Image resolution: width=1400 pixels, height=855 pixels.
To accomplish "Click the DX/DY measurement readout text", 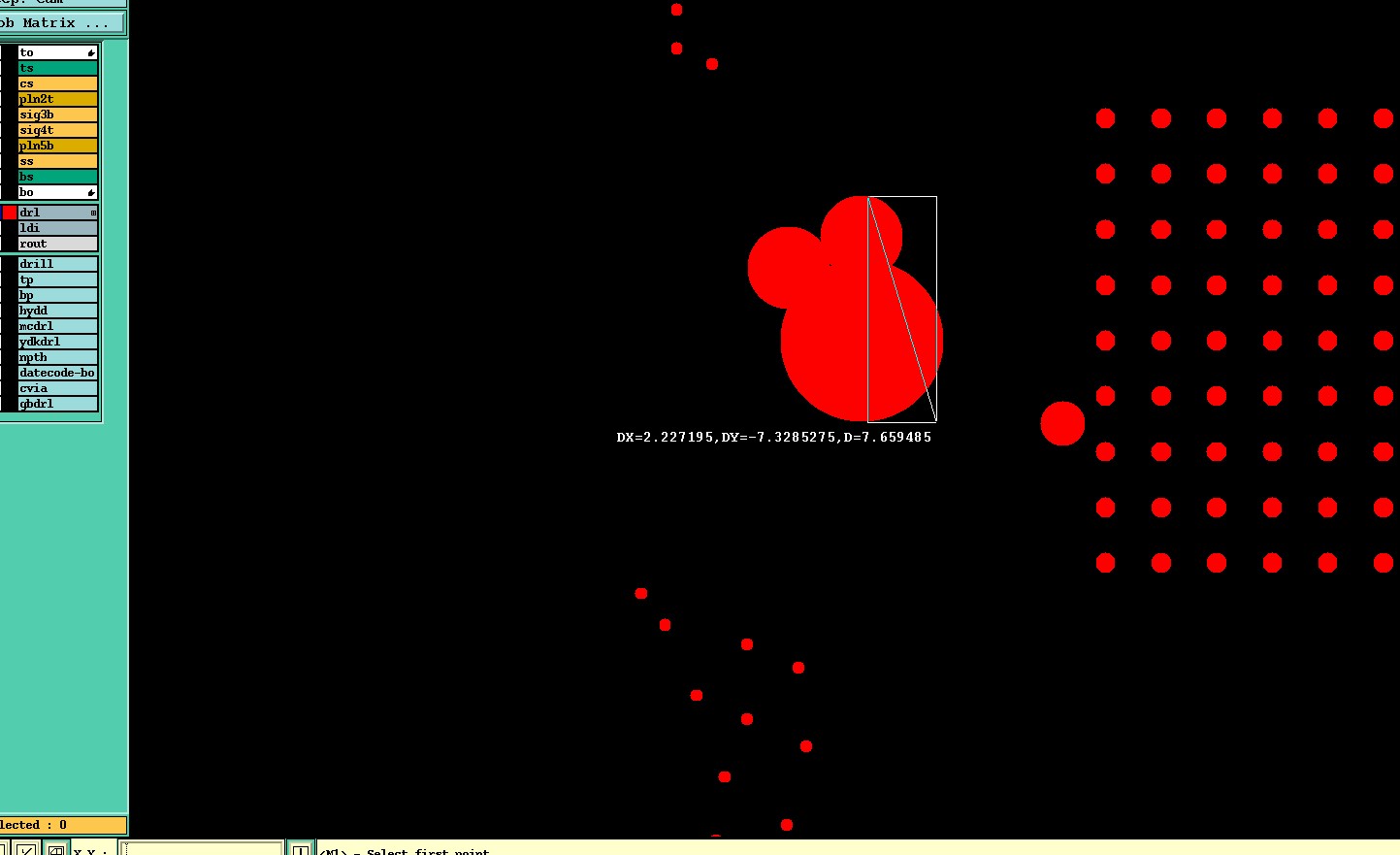I will coord(774,438).
